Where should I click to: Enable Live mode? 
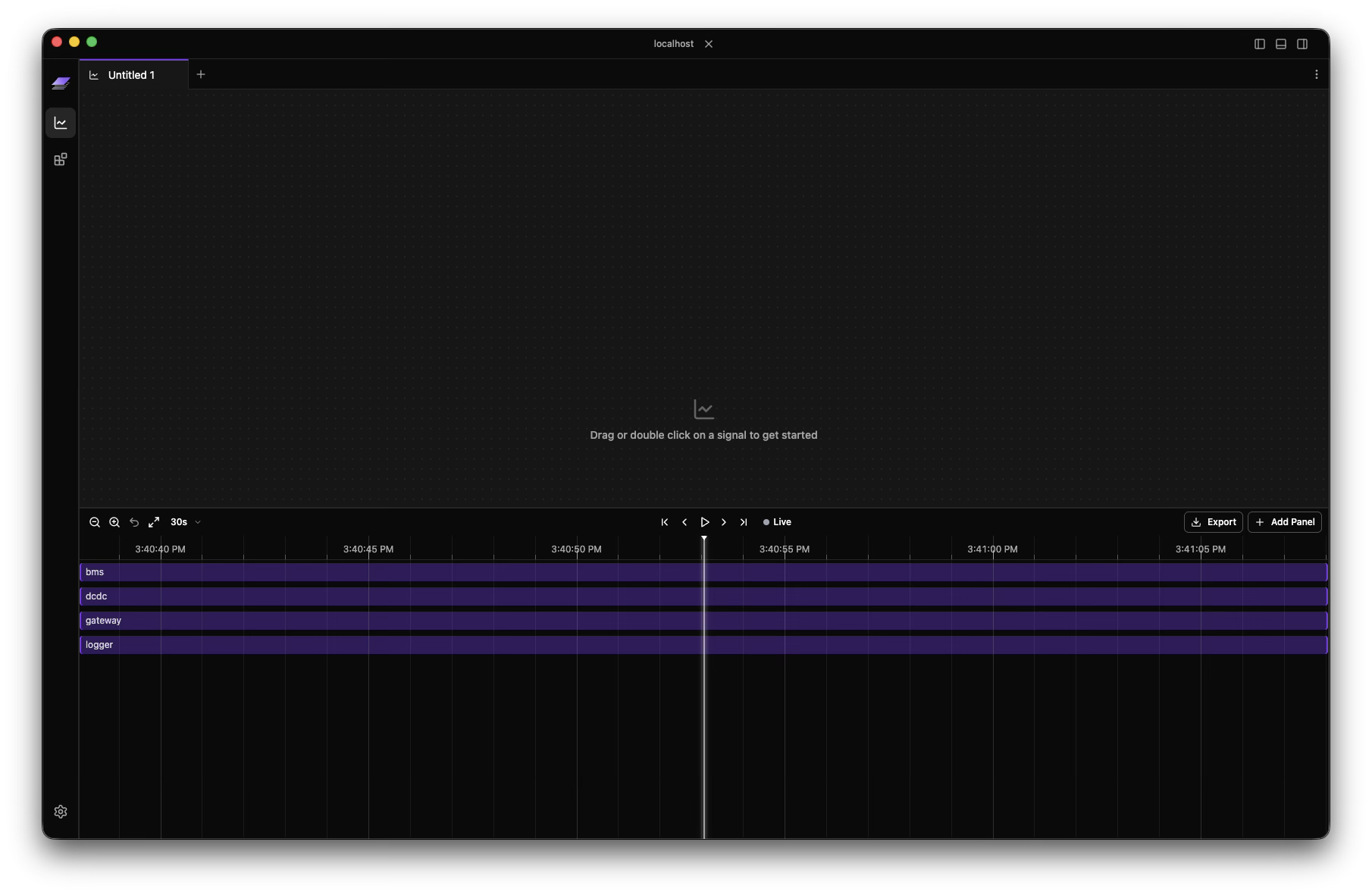tap(777, 522)
